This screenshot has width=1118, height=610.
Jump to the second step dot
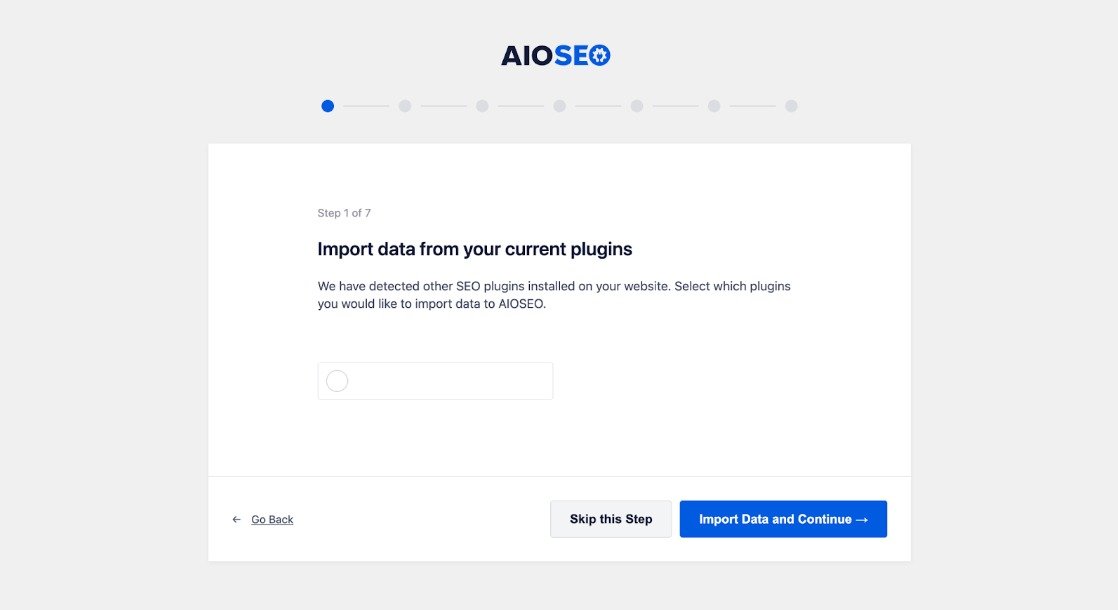coord(405,106)
